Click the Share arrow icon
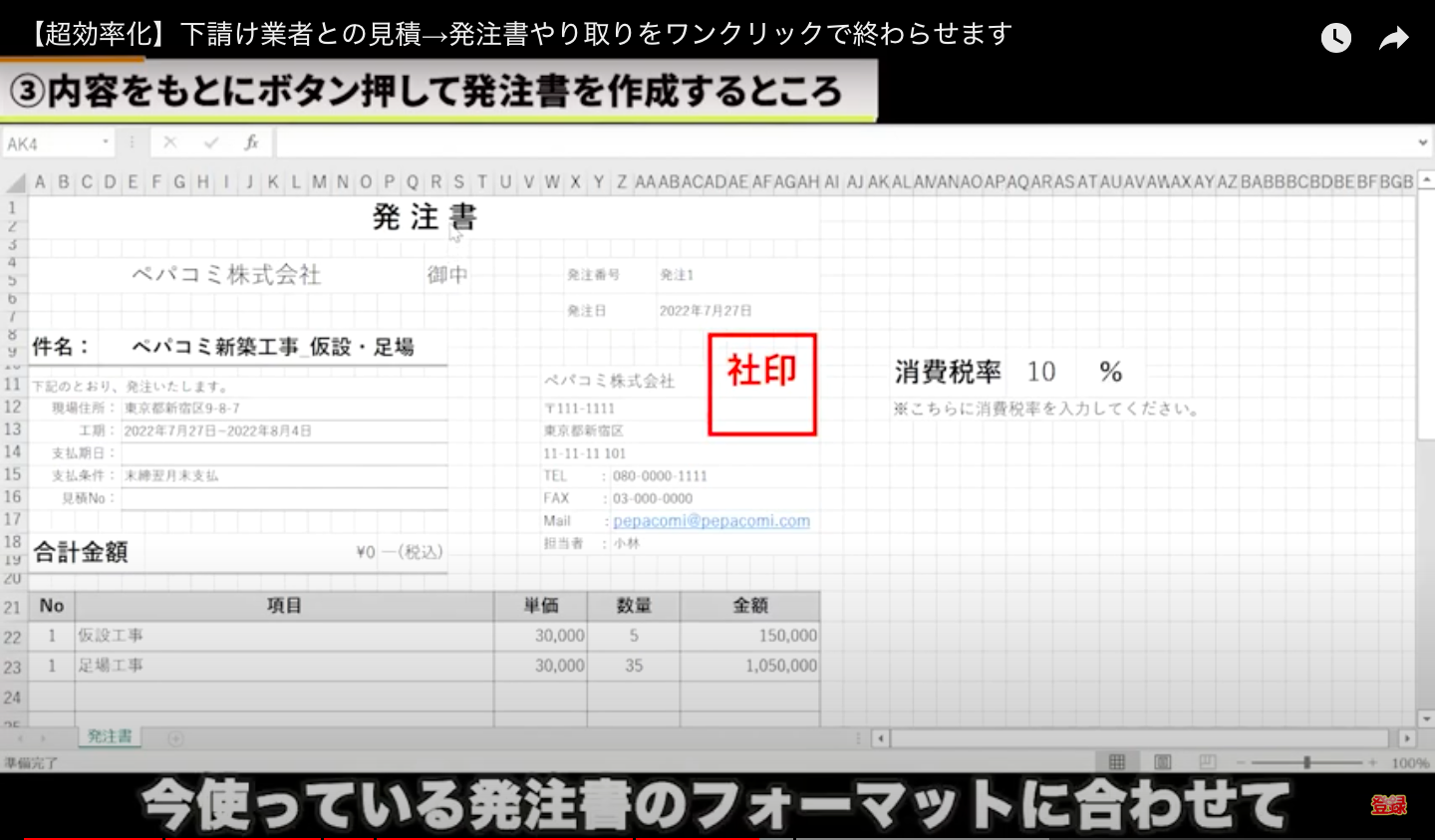Viewport: 1435px width, 840px height. (1393, 38)
